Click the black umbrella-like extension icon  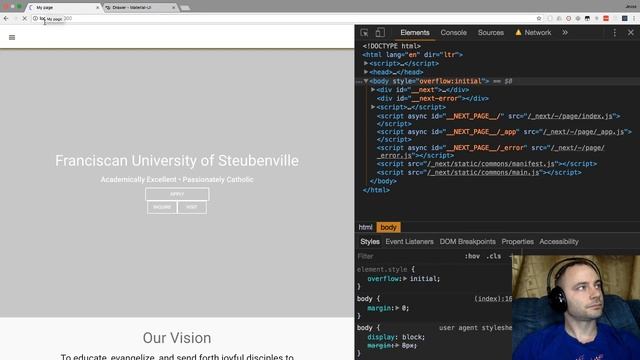(x=587, y=18)
